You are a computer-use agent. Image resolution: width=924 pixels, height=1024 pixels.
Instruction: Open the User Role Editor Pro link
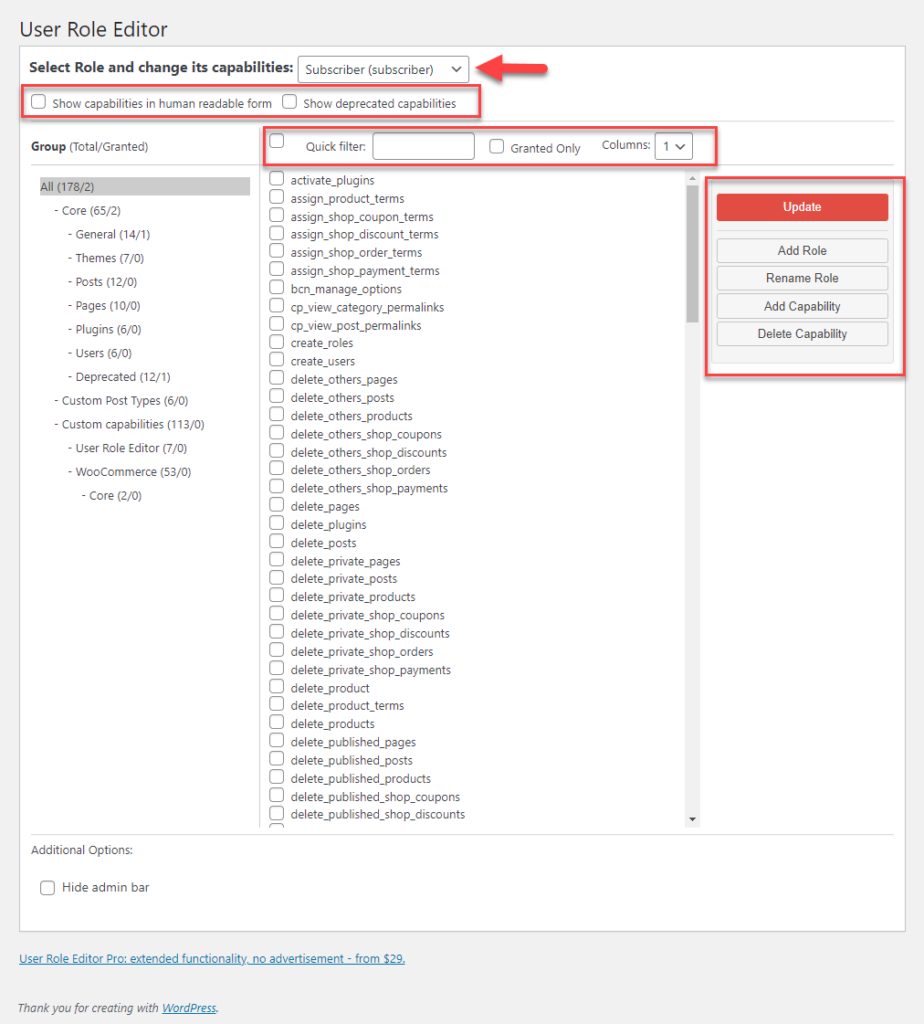tap(212, 959)
